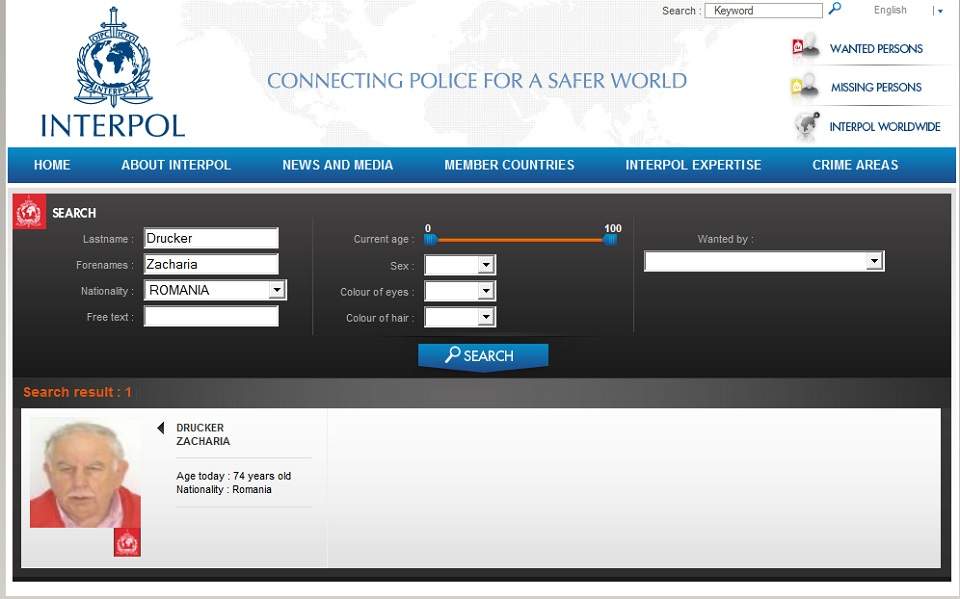Click the 'Search result : 1' text
The image size is (960, 599).
(77, 392)
